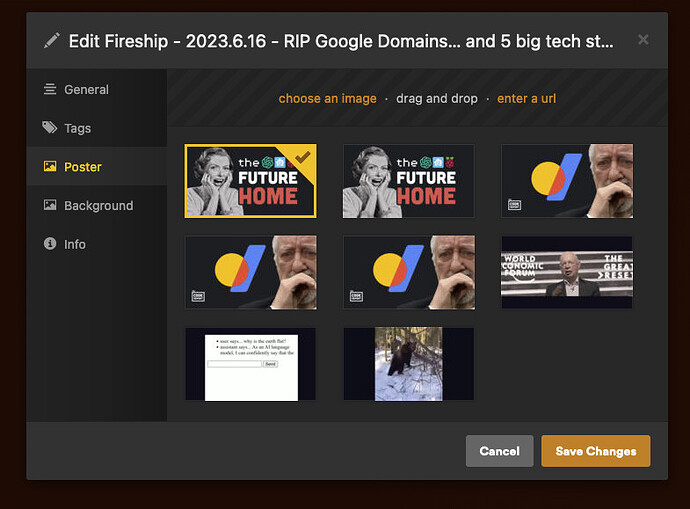The image size is (690, 509).
Task: Click the pencil edit icon in title
Action: [x=51, y=40]
